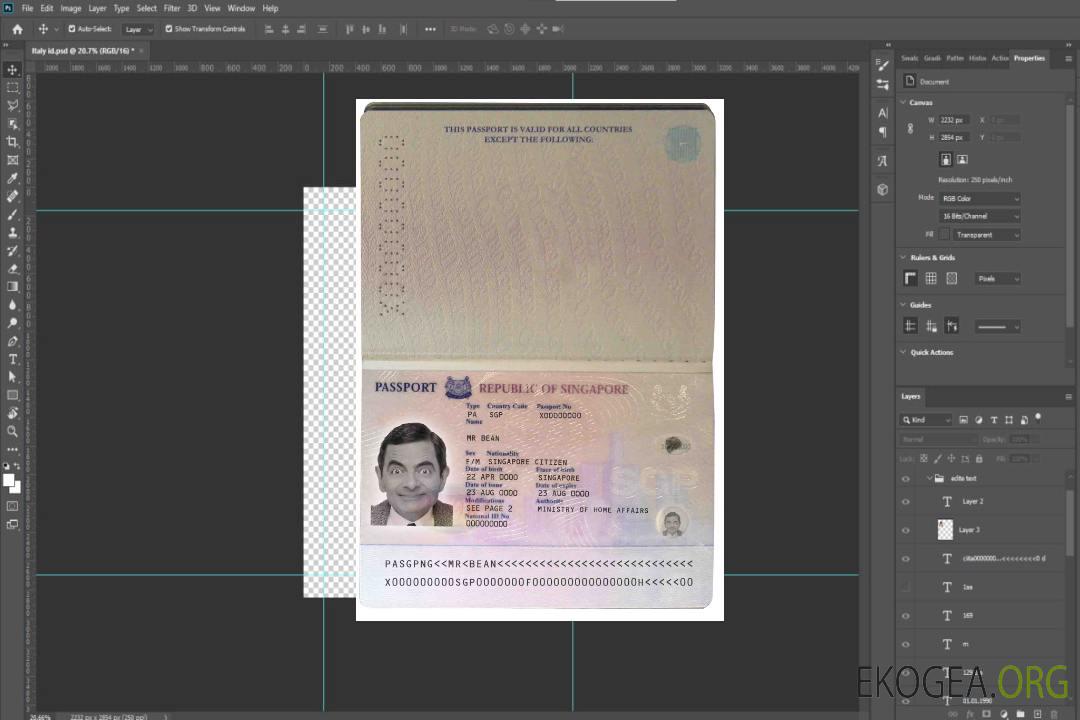Hide the 'edite text' group
1080x720 pixels.
[x=906, y=479]
